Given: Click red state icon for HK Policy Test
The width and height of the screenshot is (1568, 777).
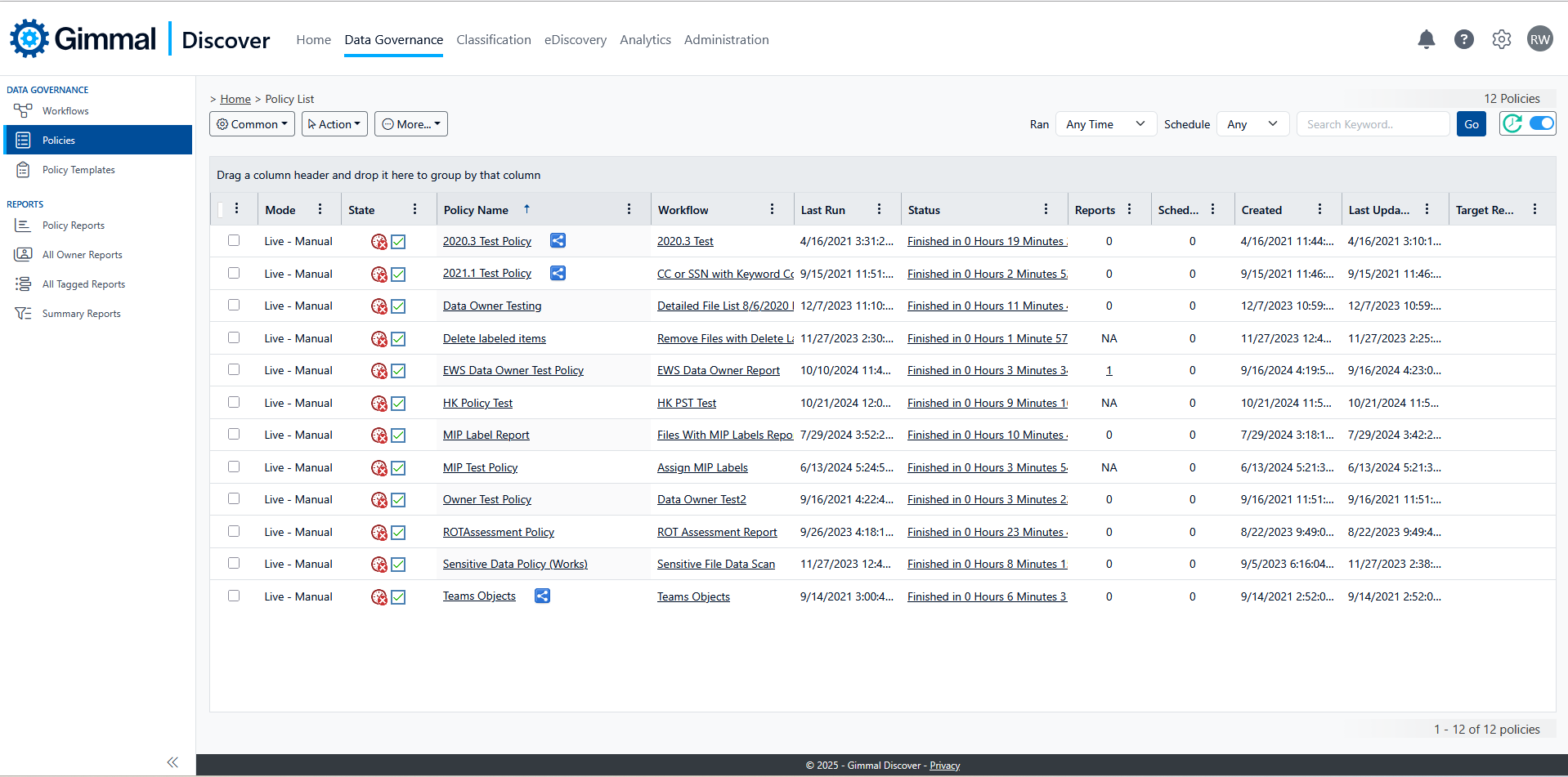Looking at the screenshot, I should point(379,404).
